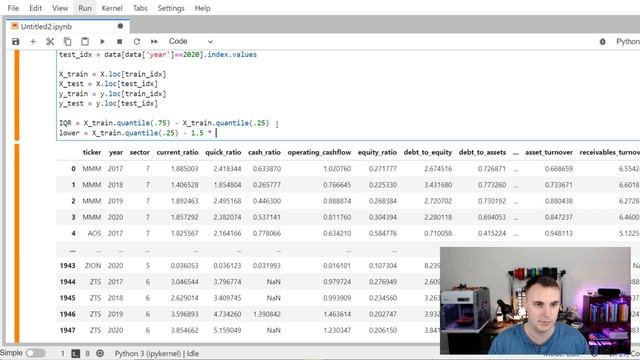Click the Python kernel name in the toolbar
Image resolution: width=640 pixels, height=360 pixels.
(628, 42)
